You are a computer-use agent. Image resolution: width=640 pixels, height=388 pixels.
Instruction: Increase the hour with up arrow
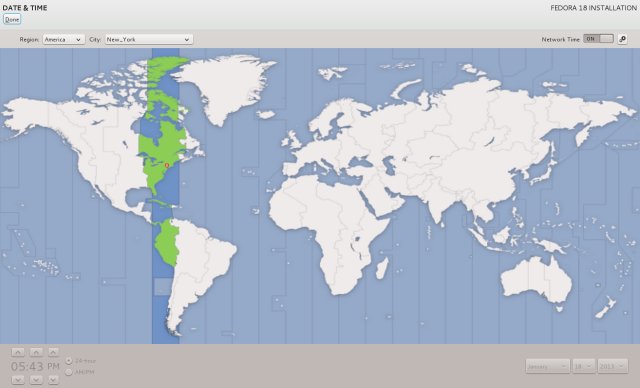tap(18, 352)
